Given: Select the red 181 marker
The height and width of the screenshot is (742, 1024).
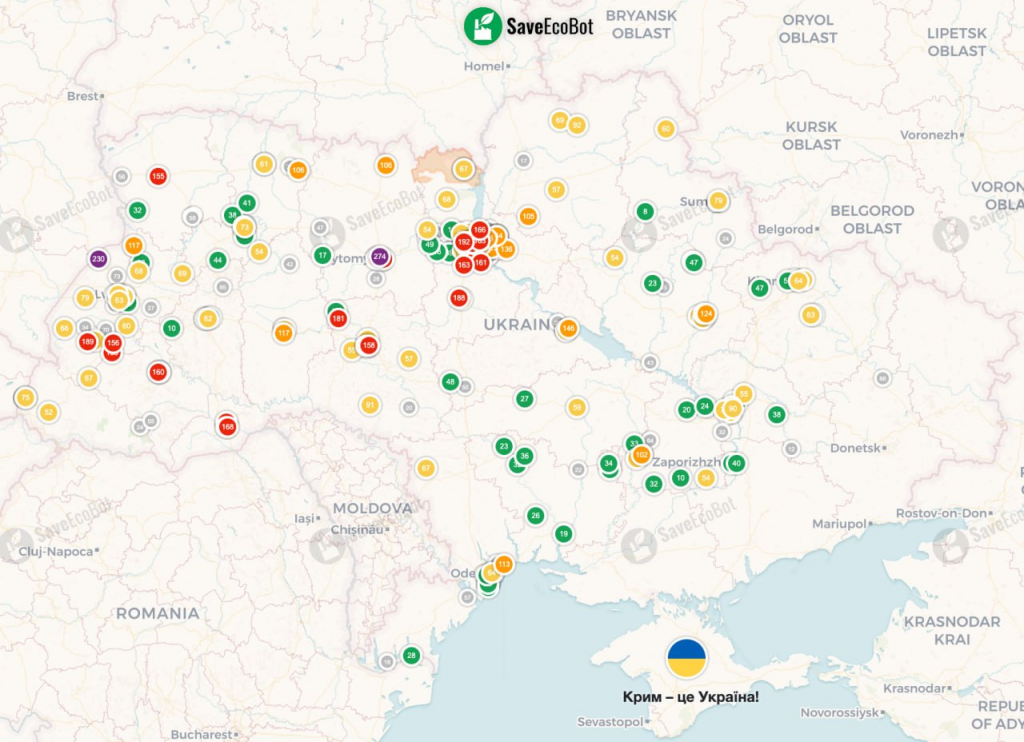Looking at the screenshot, I should coord(338,319).
